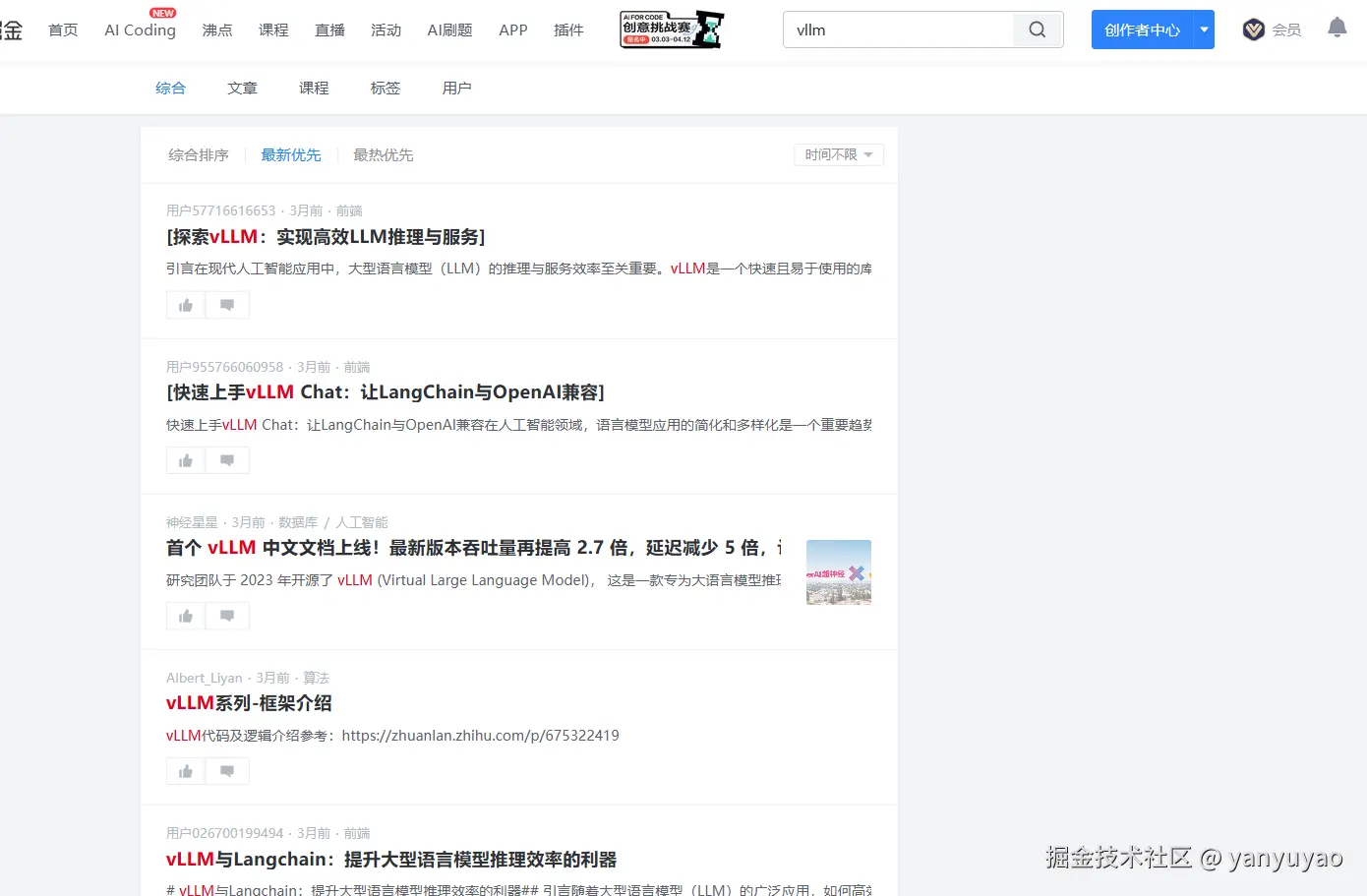Open the AI创意挑战赛 banner
Screen dimensions: 1367x896
(671, 29)
